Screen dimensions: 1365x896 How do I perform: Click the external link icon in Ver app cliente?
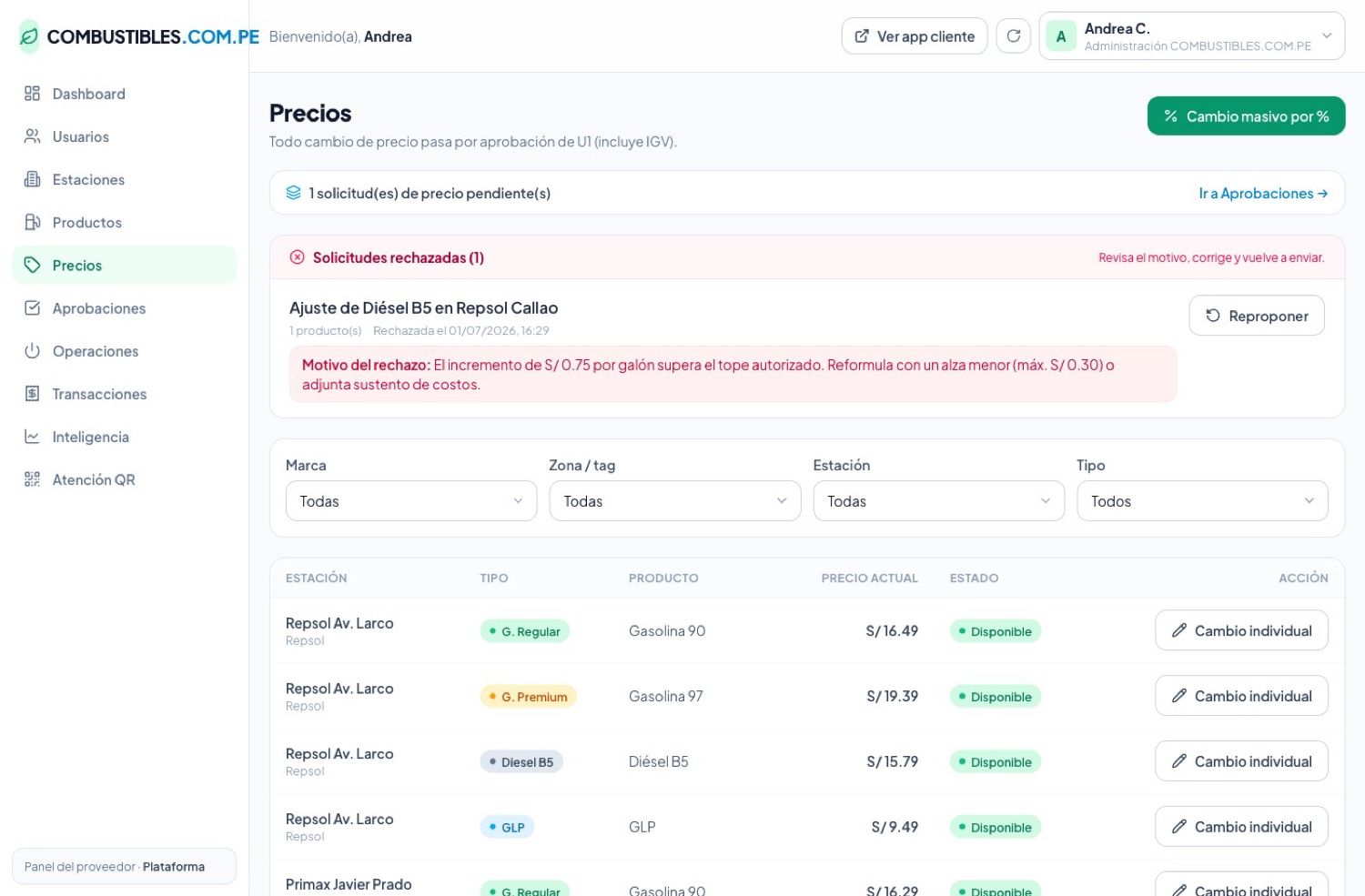862,36
